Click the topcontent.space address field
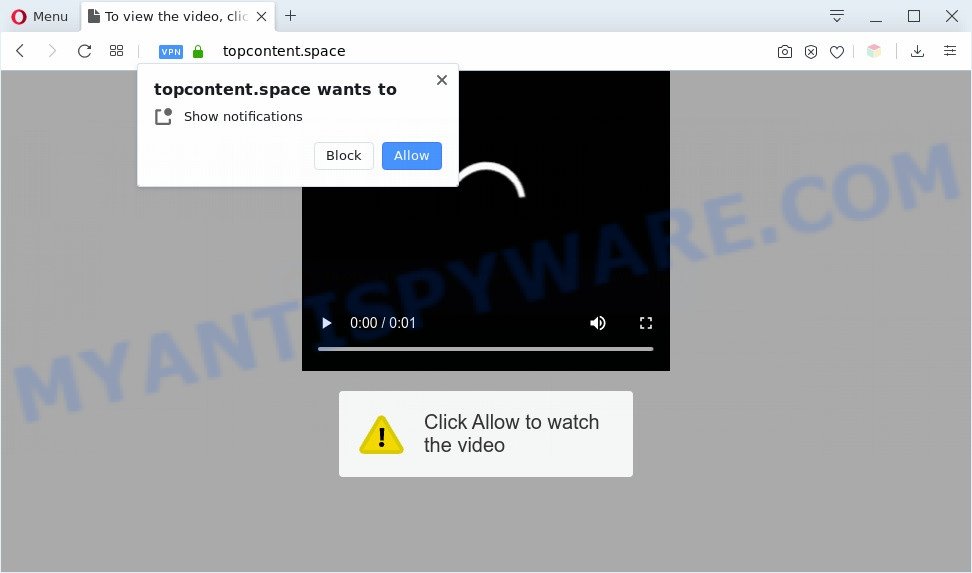The width and height of the screenshot is (972, 573). (x=284, y=51)
